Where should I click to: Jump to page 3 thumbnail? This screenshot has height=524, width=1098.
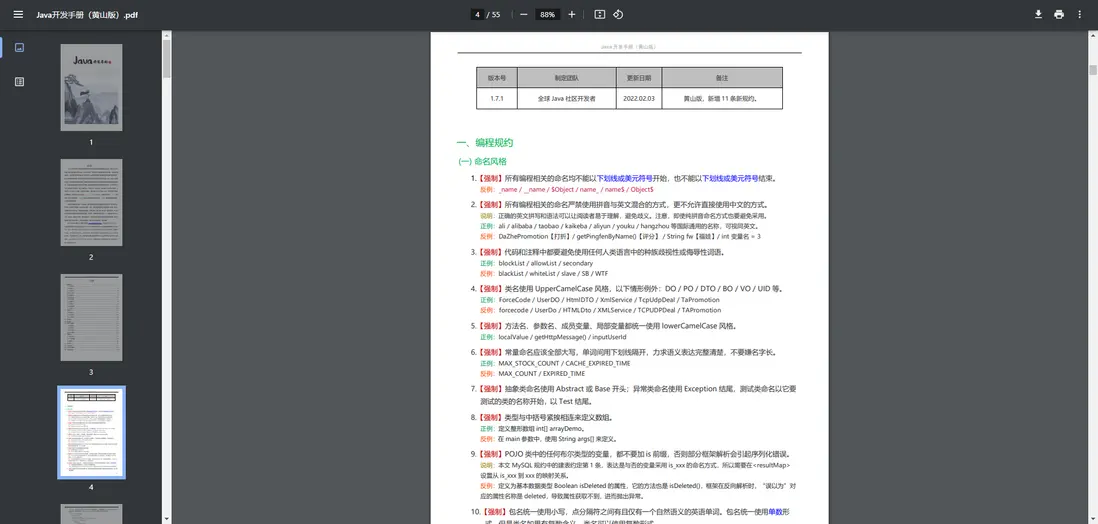(91, 319)
